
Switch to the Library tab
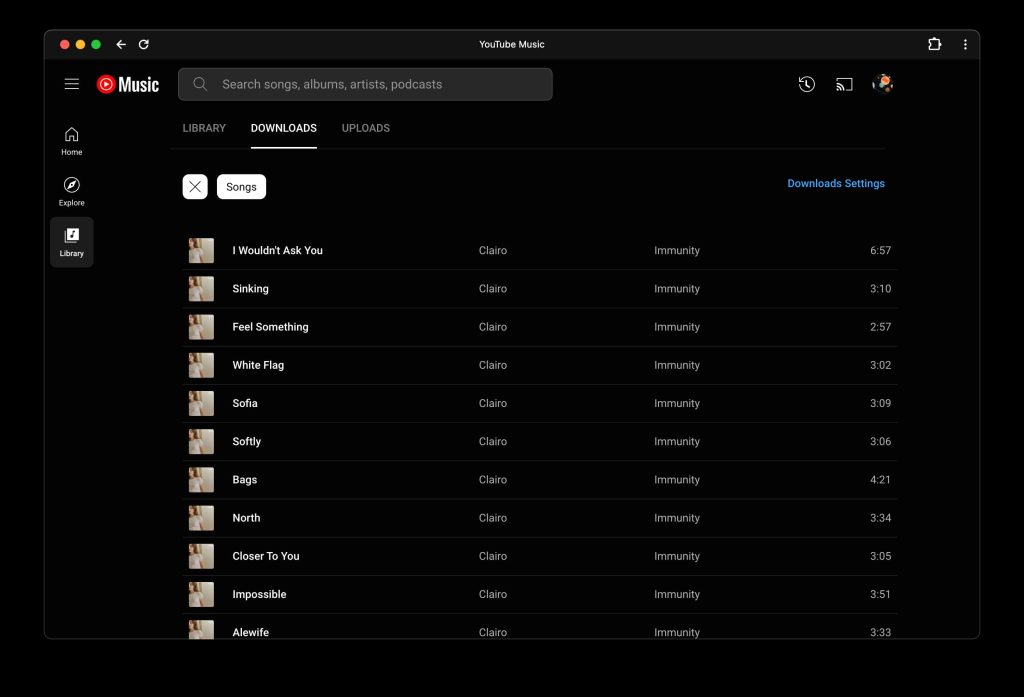coord(204,128)
